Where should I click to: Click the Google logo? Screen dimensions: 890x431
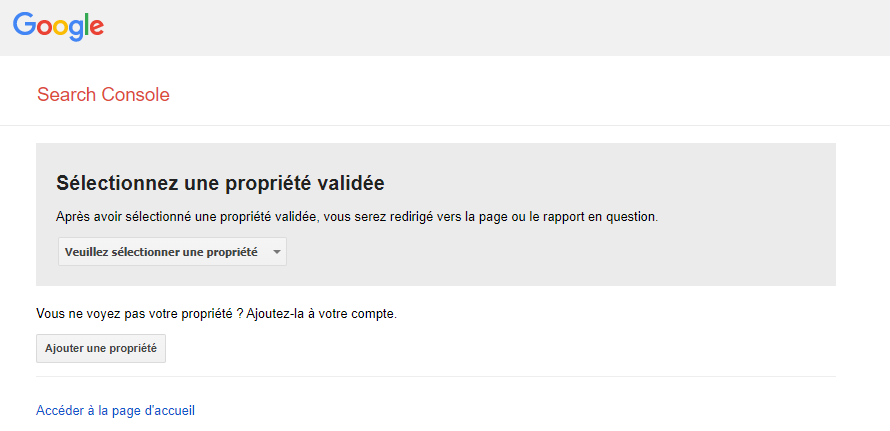coord(58,27)
